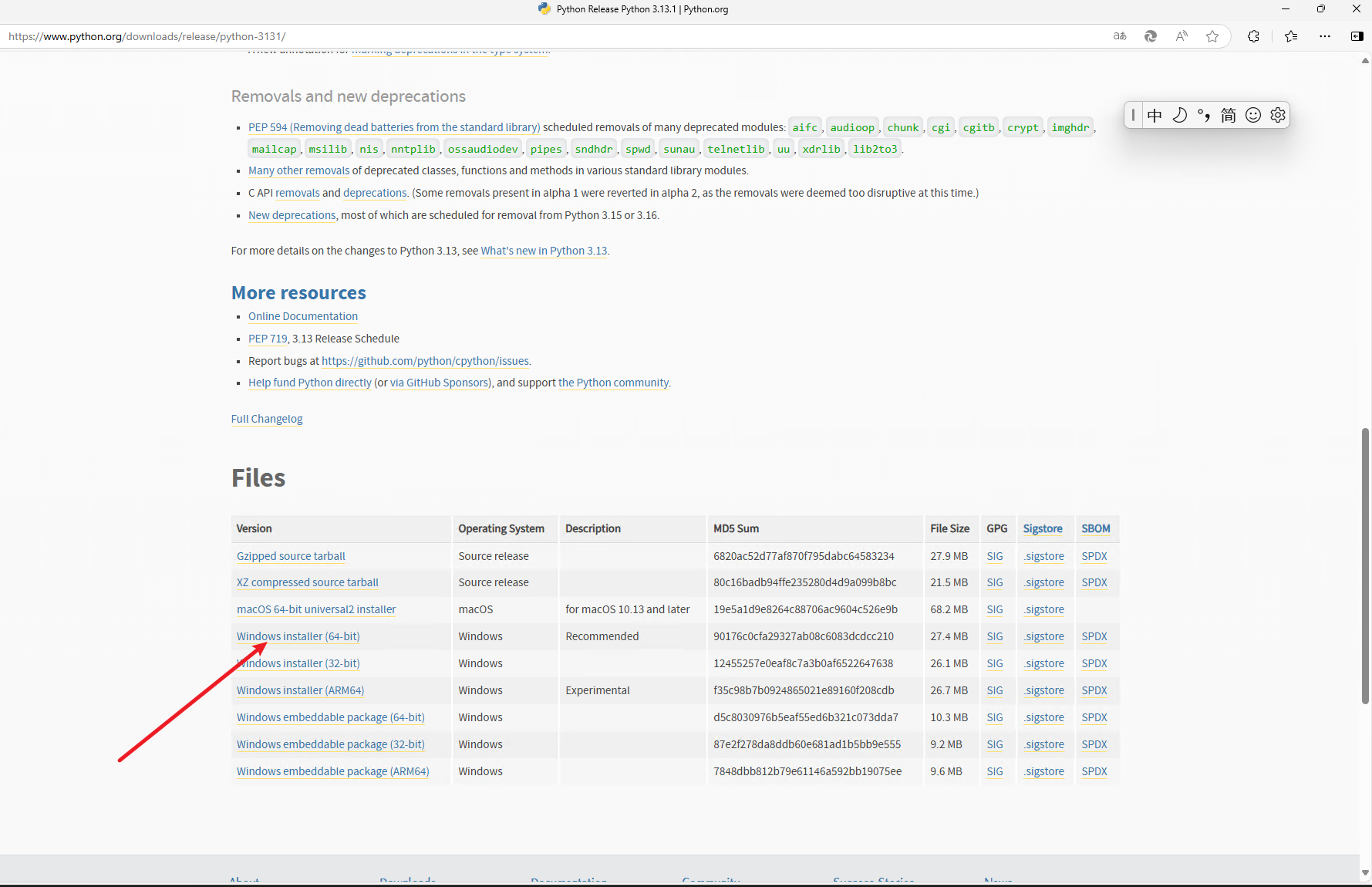Viewport: 1372px width, 887px height.
Task: Click the scrollbar up arrow
Action: tap(1365, 60)
